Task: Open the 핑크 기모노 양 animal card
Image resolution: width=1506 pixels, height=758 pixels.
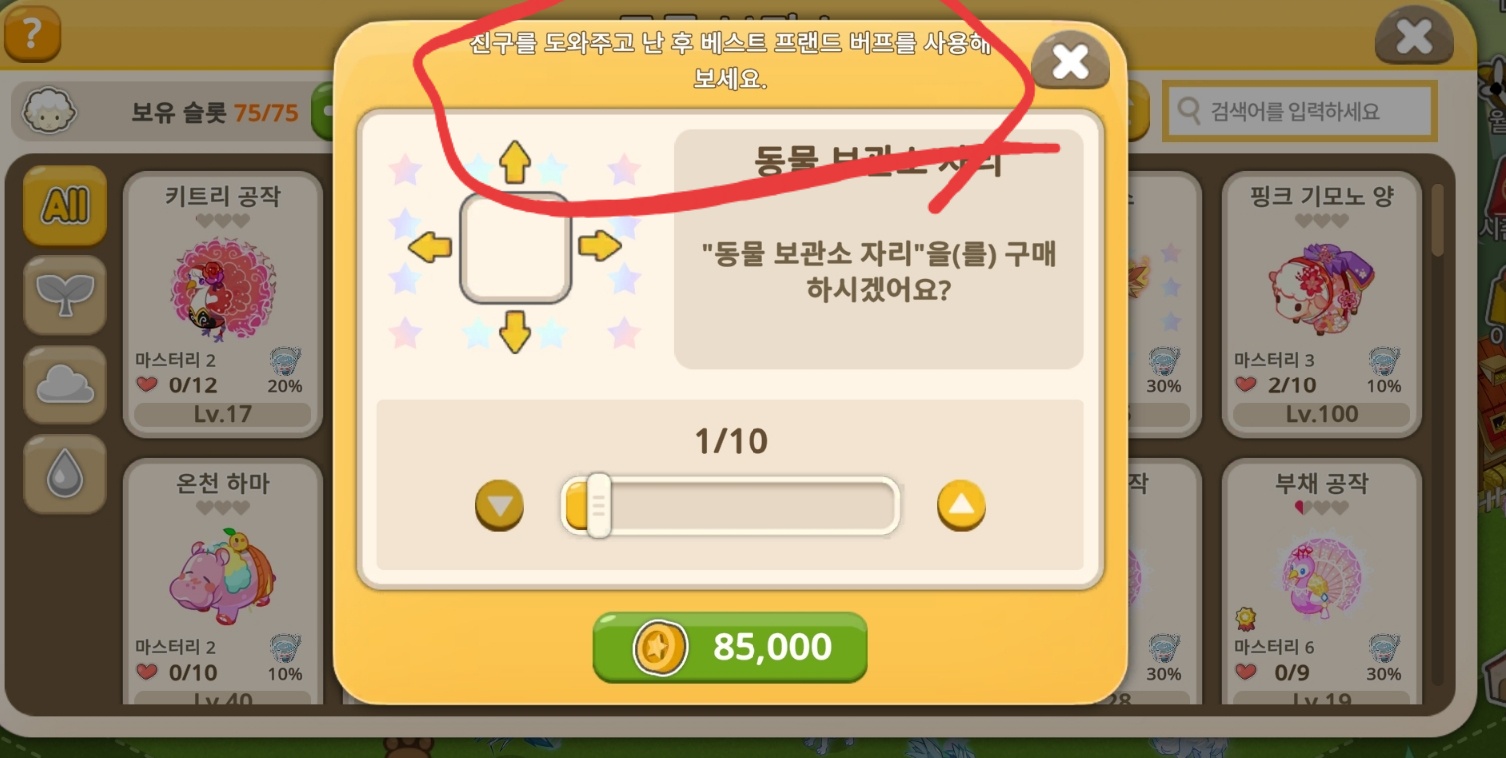Action: [1322, 304]
